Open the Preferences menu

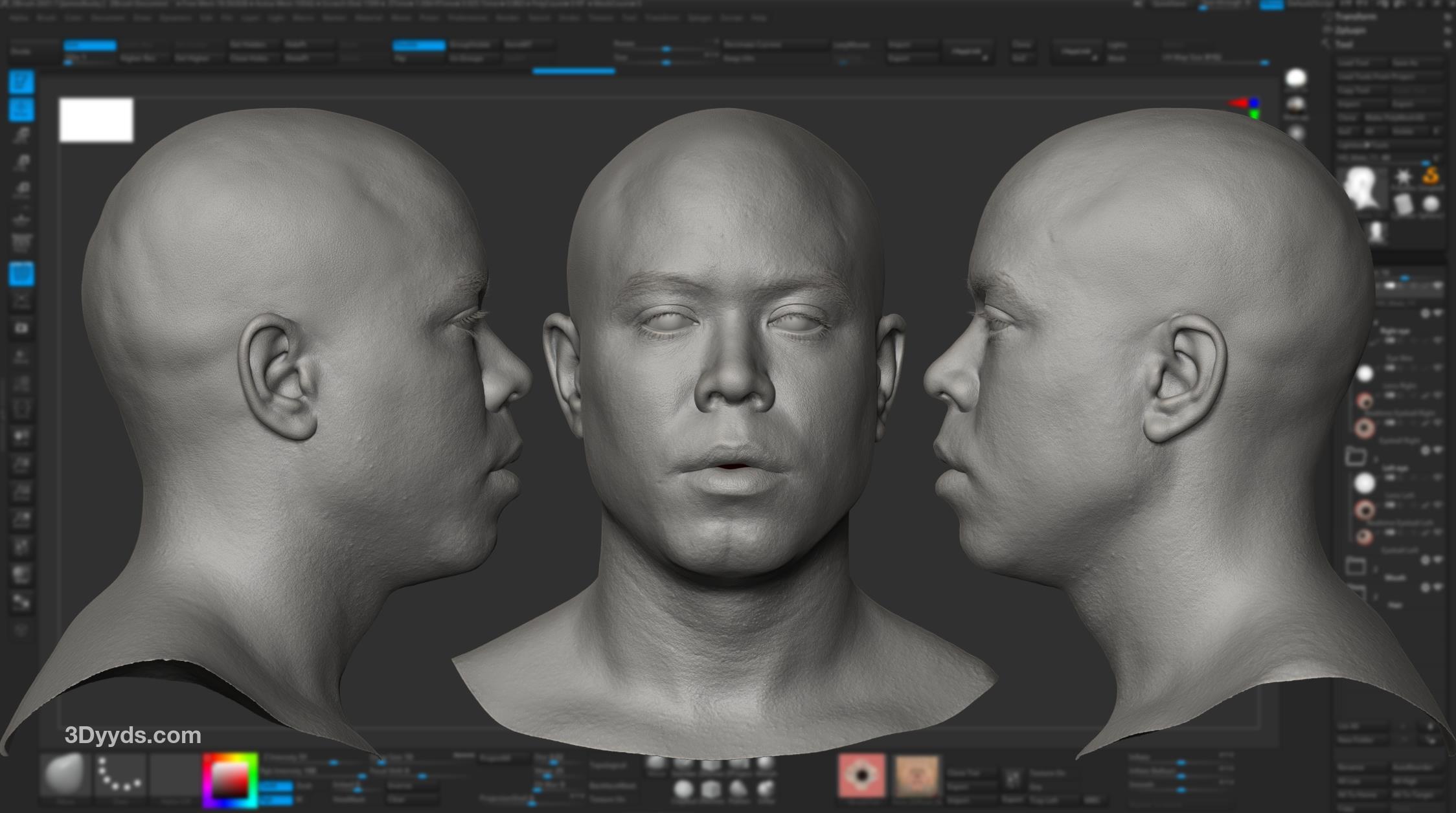[x=468, y=18]
